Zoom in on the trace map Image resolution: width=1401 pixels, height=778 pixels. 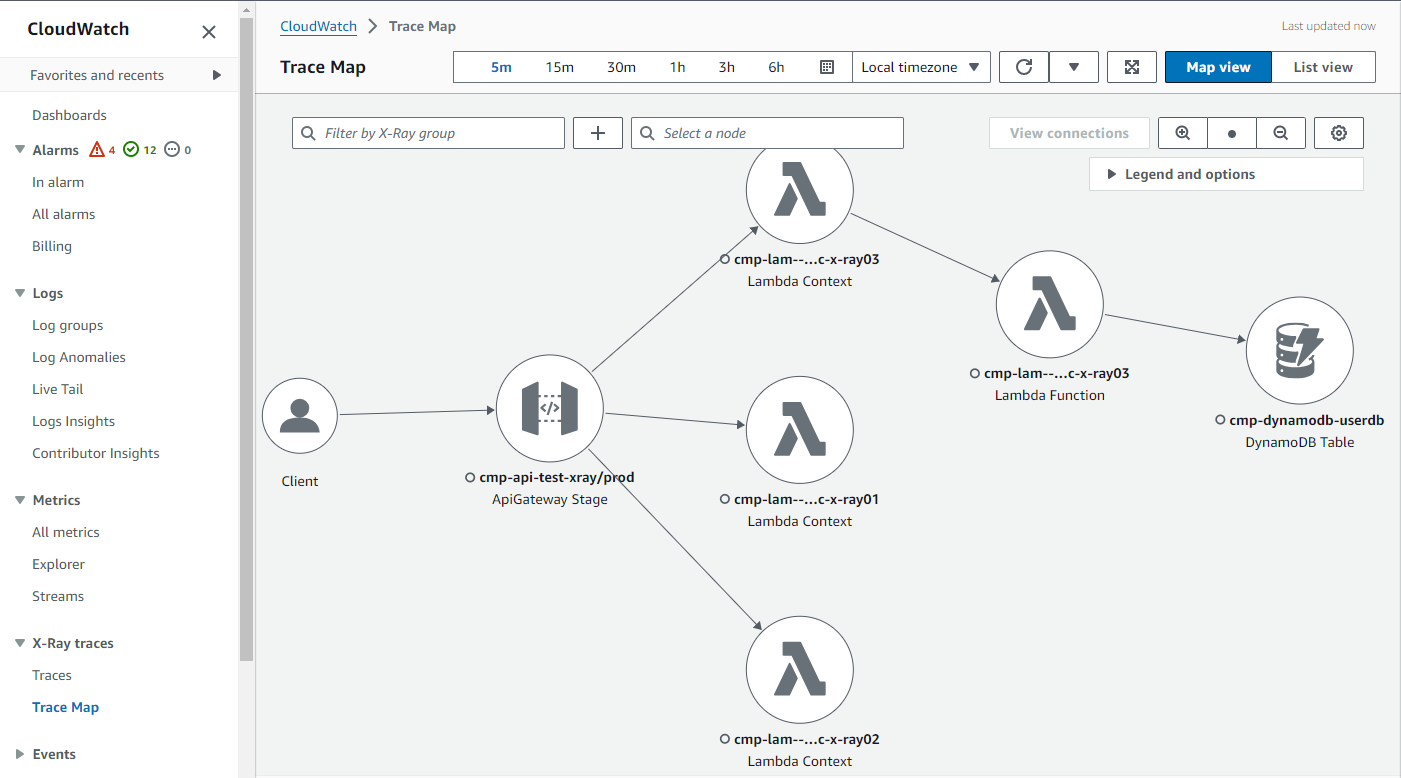pyautogui.click(x=1183, y=133)
